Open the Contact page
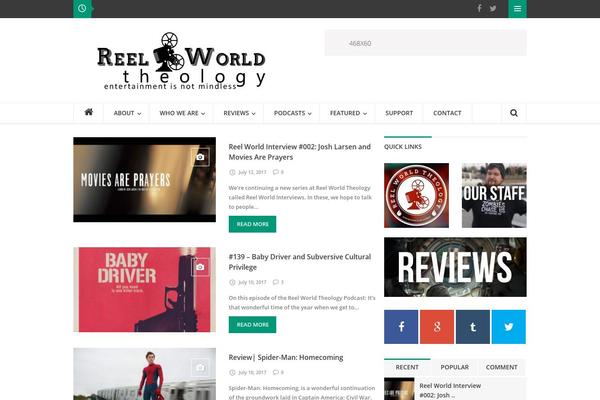This screenshot has height=400, width=600. click(x=447, y=113)
